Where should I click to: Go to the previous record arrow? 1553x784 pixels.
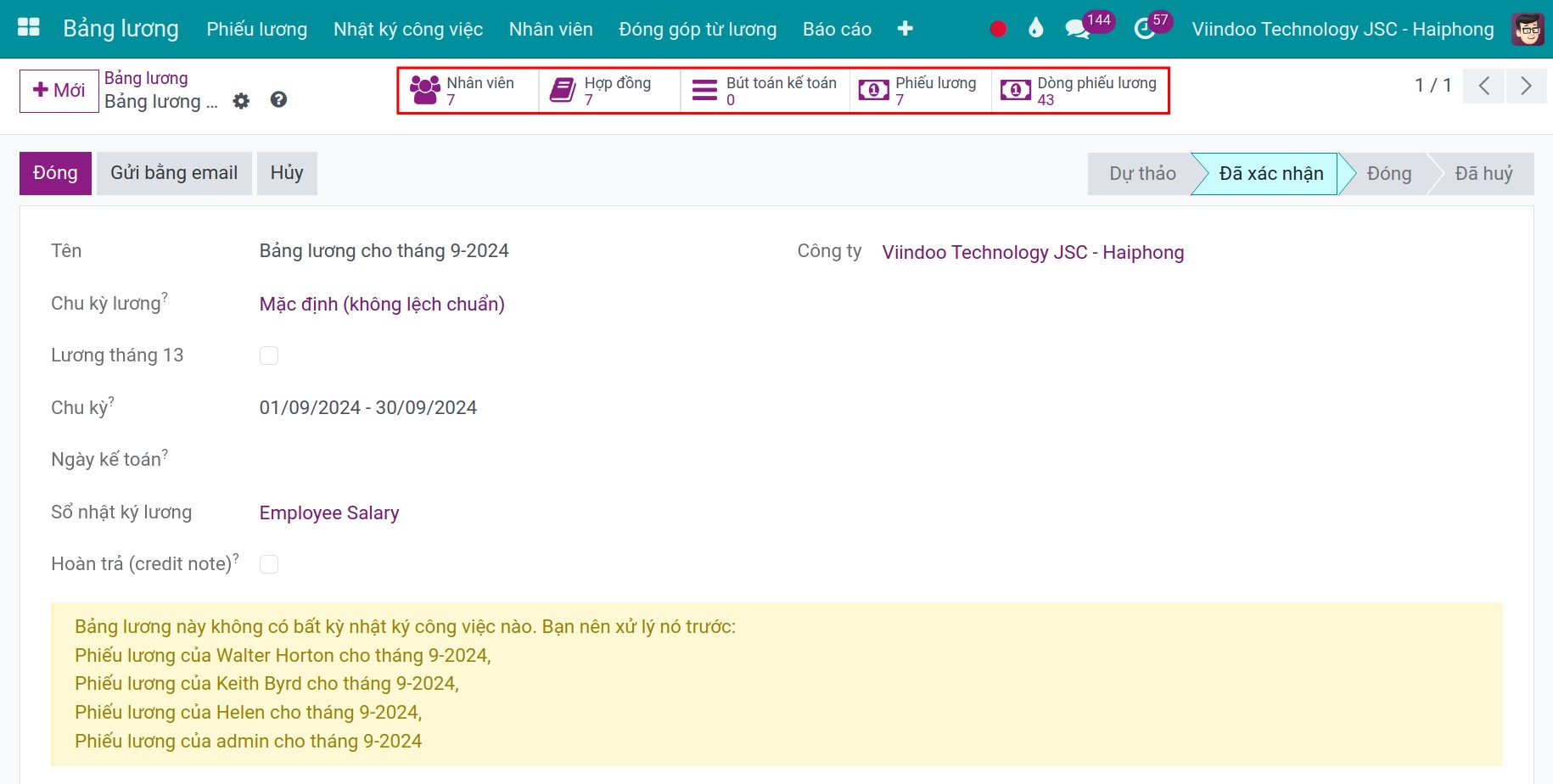point(1484,86)
